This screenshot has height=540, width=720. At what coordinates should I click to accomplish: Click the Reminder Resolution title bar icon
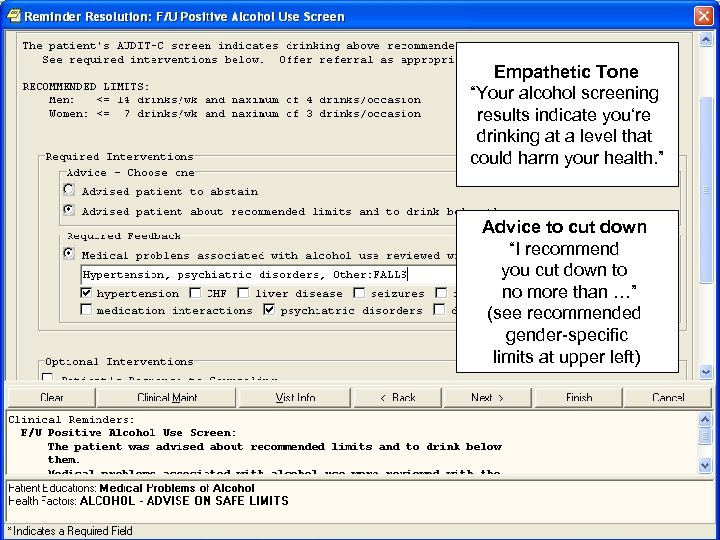point(14,16)
